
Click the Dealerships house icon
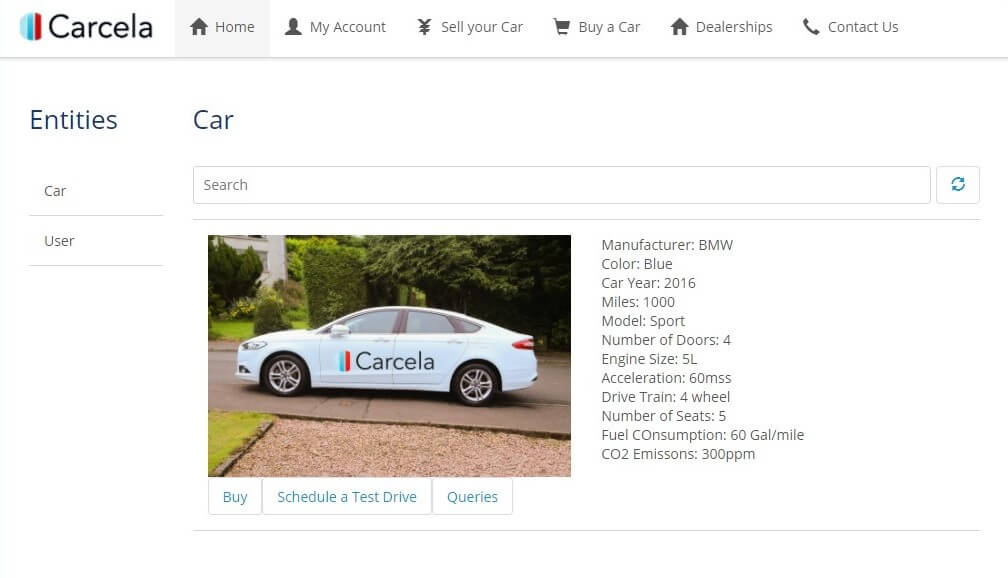680,27
